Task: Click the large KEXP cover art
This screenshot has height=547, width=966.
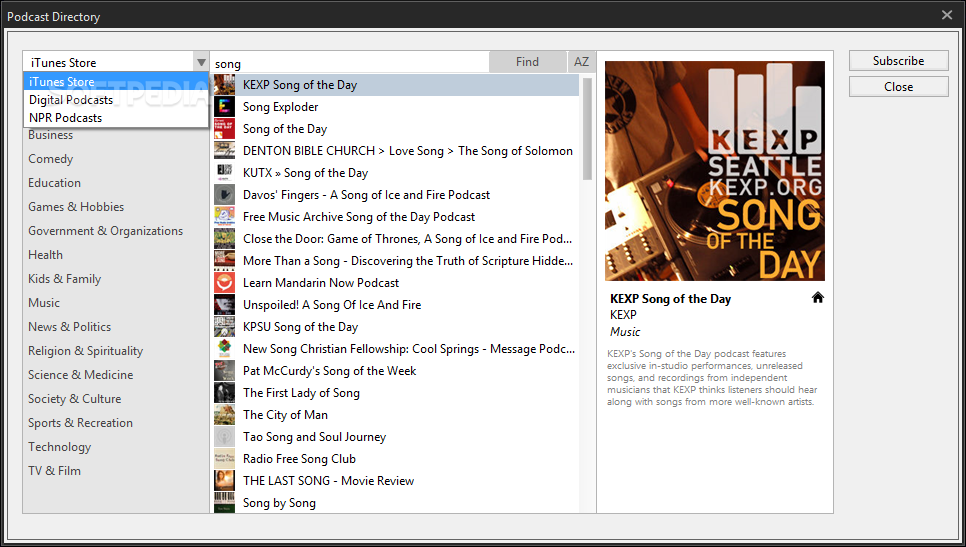Action: click(x=715, y=171)
